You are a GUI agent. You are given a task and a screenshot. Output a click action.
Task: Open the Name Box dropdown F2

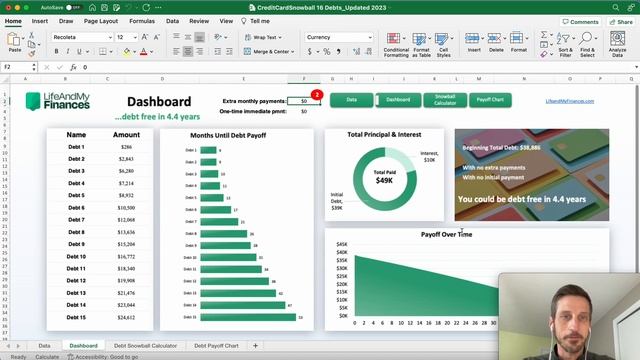coord(34,67)
